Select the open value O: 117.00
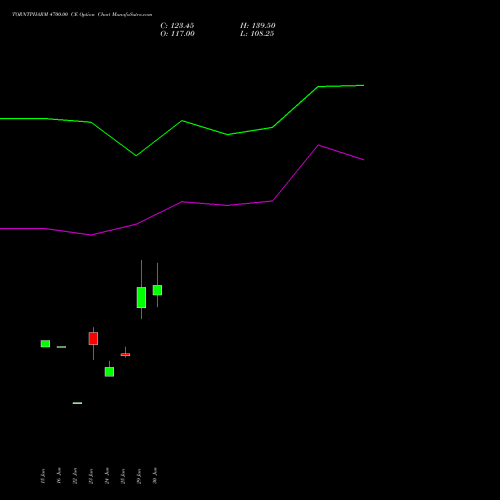 click(177, 34)
